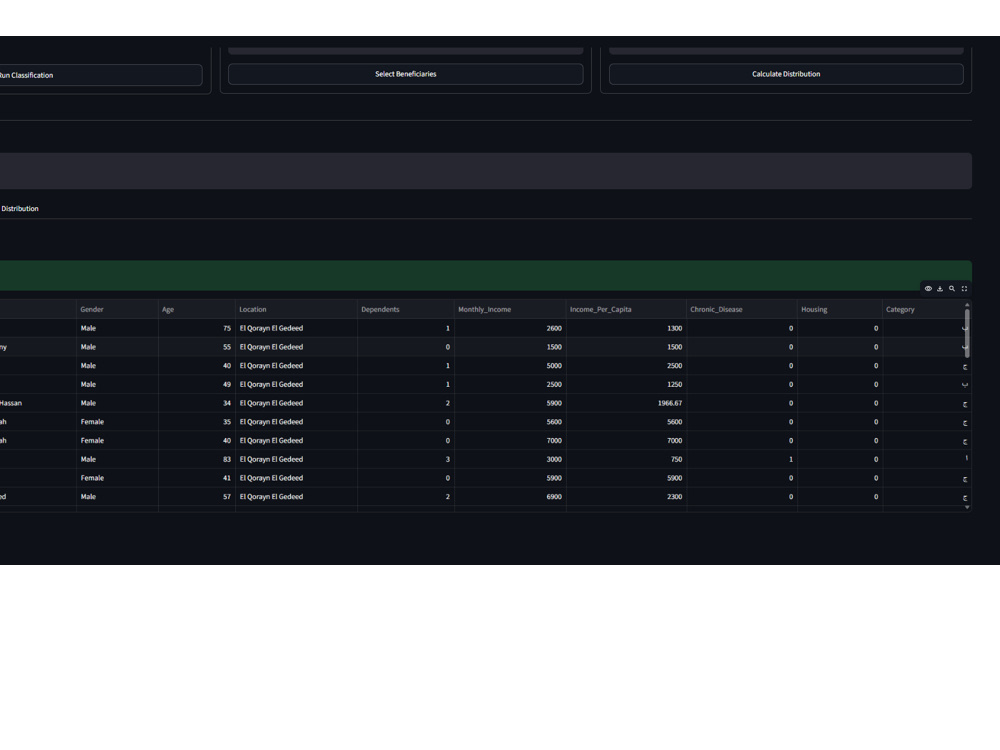Select Income_Per_Capita cell 2300
Screen dimensions: 1000x750
[x=626, y=497]
